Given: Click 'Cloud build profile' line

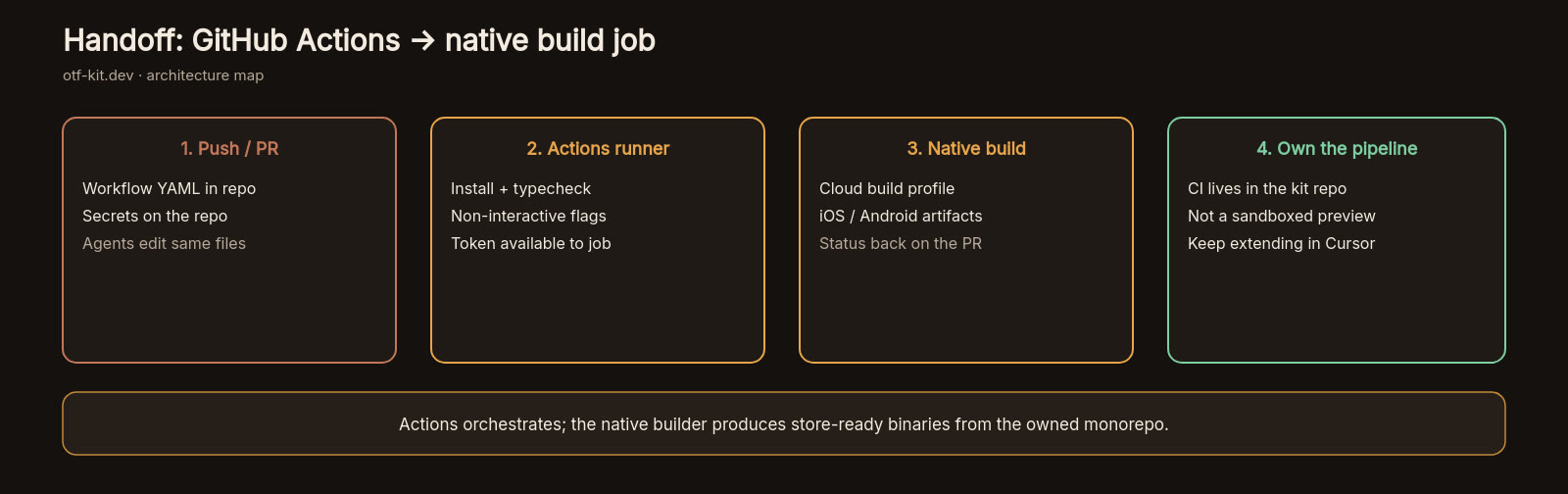Looking at the screenshot, I should [887, 188].
